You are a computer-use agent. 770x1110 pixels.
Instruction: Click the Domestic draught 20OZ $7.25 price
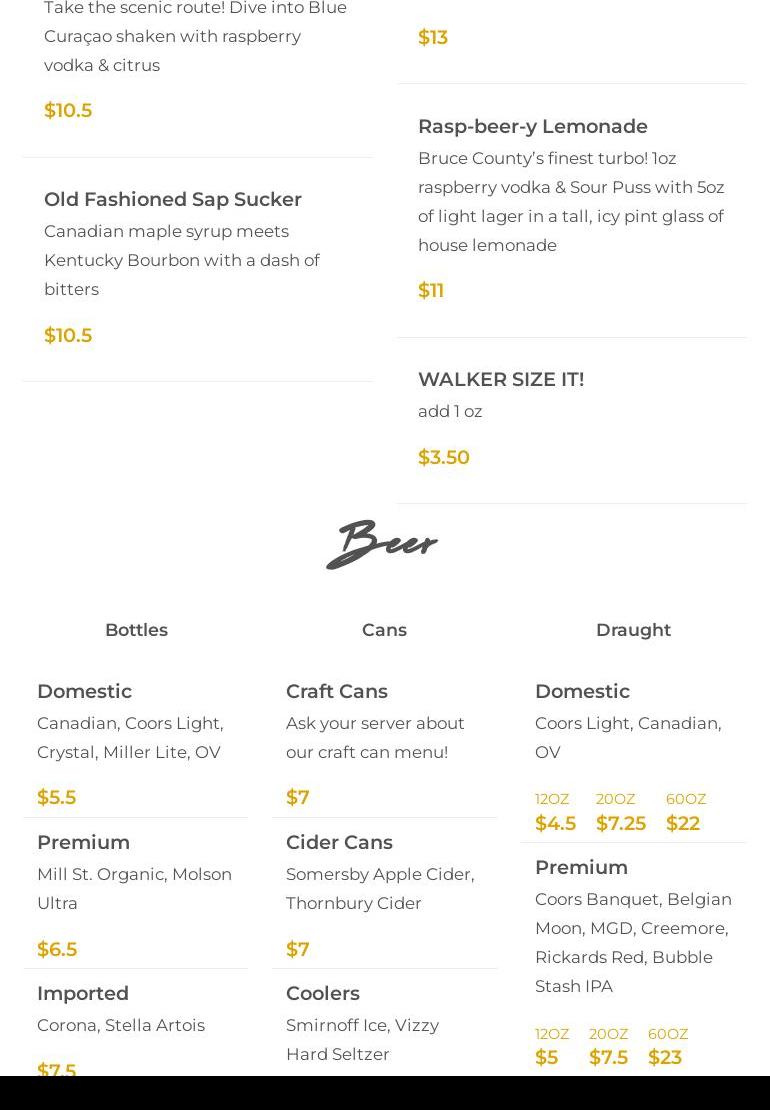tap(621, 823)
